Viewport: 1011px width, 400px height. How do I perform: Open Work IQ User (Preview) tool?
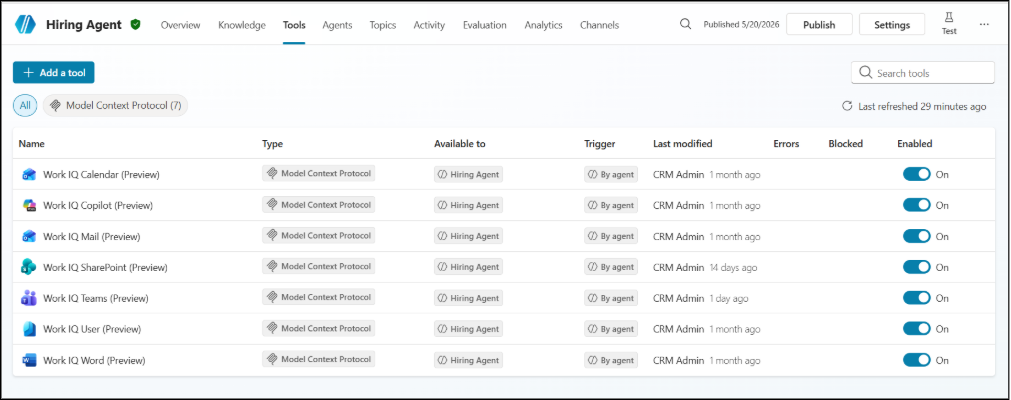click(x=92, y=329)
